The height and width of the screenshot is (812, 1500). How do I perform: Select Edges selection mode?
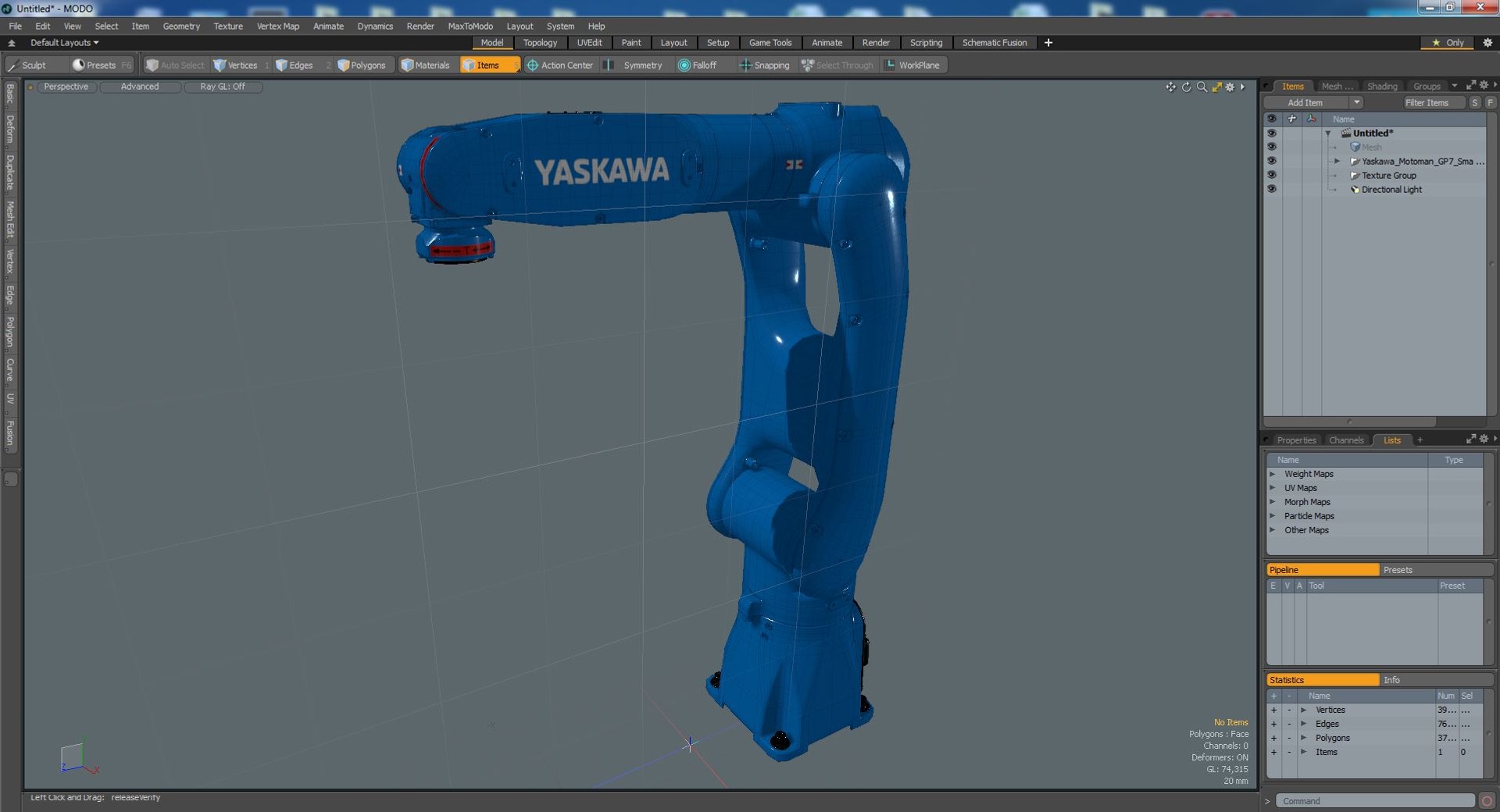coord(295,66)
